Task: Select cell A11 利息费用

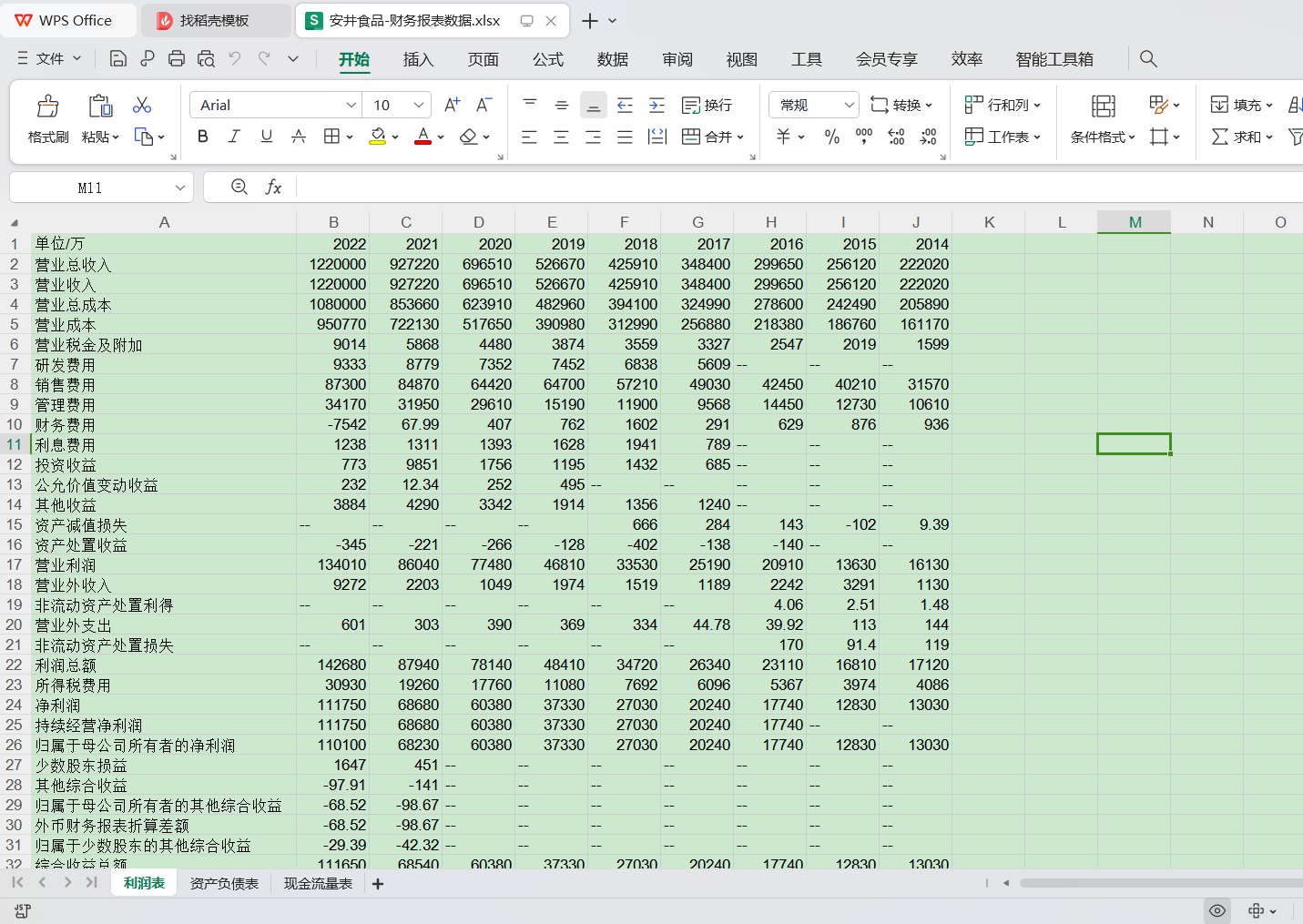Action: coord(164,445)
